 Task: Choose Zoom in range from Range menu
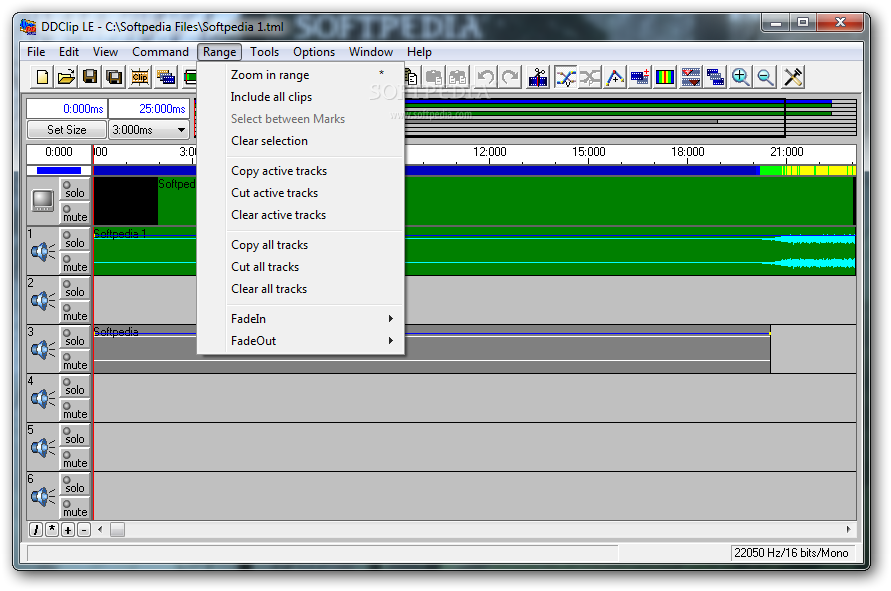(301, 75)
